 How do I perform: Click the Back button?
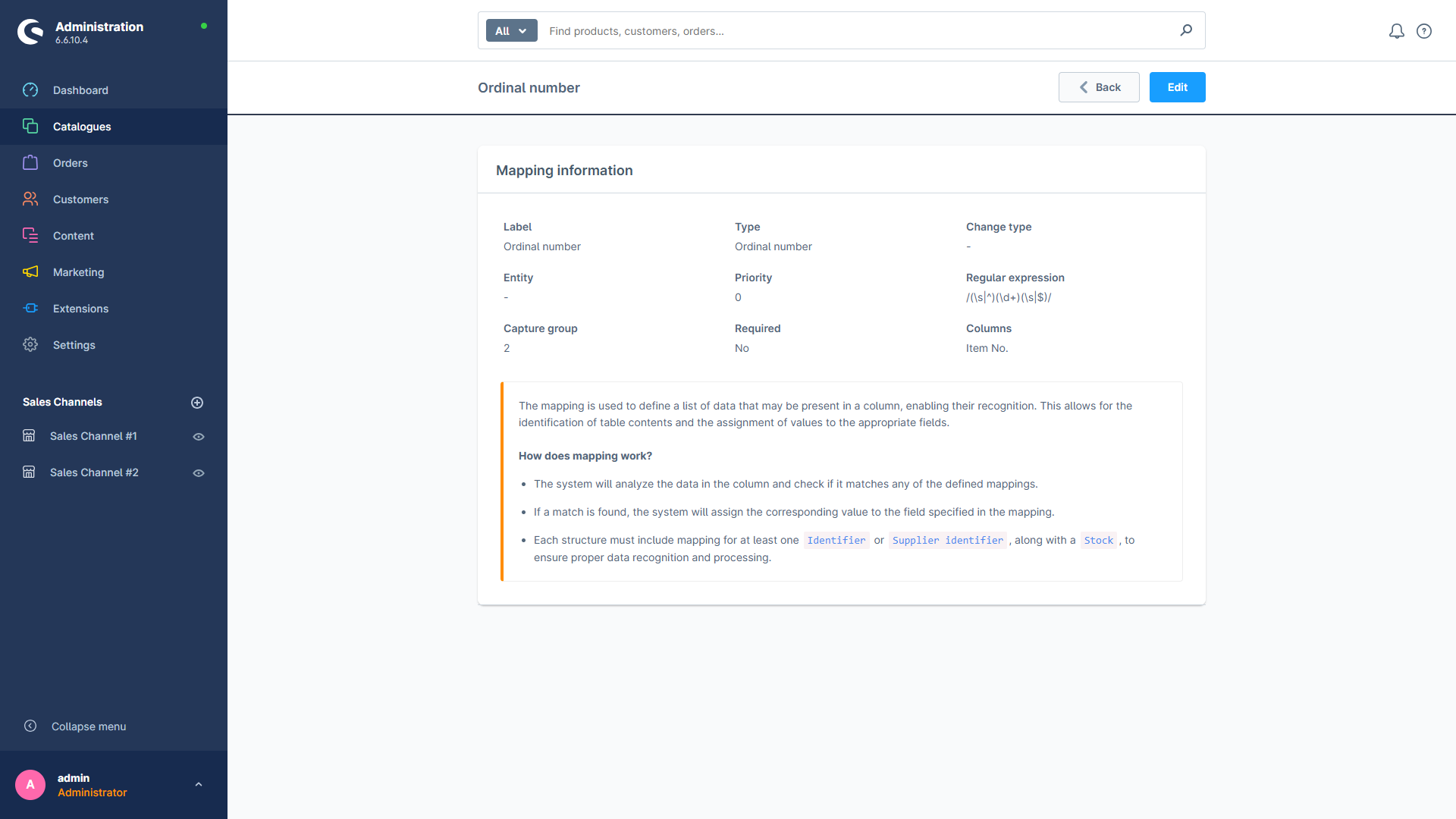coord(1099,87)
